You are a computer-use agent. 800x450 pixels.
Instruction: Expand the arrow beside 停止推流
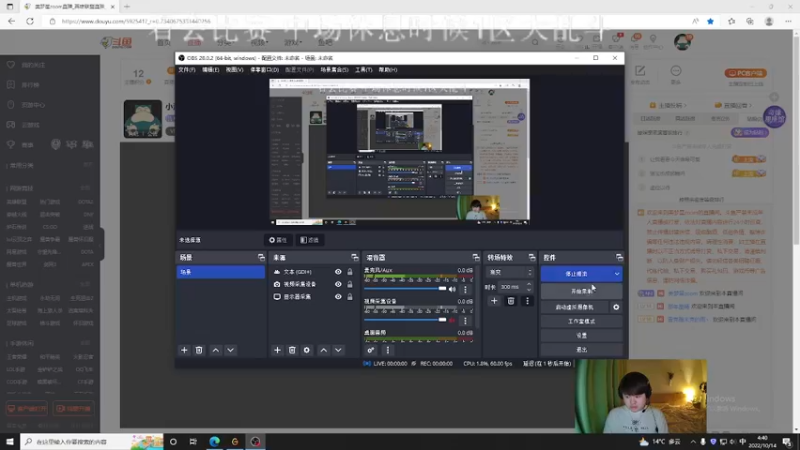click(617, 274)
